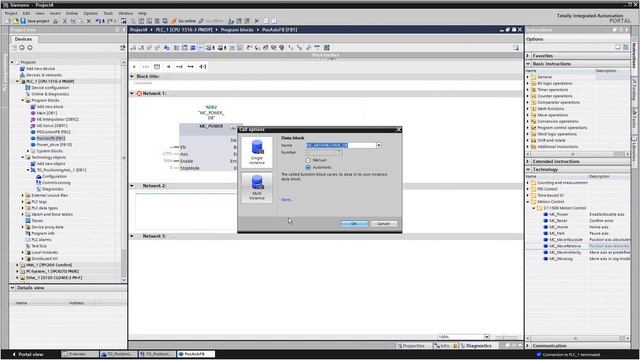Expand Network 3 in editor
Image resolution: width=640 pixels, height=360 pixels.
click(132, 236)
